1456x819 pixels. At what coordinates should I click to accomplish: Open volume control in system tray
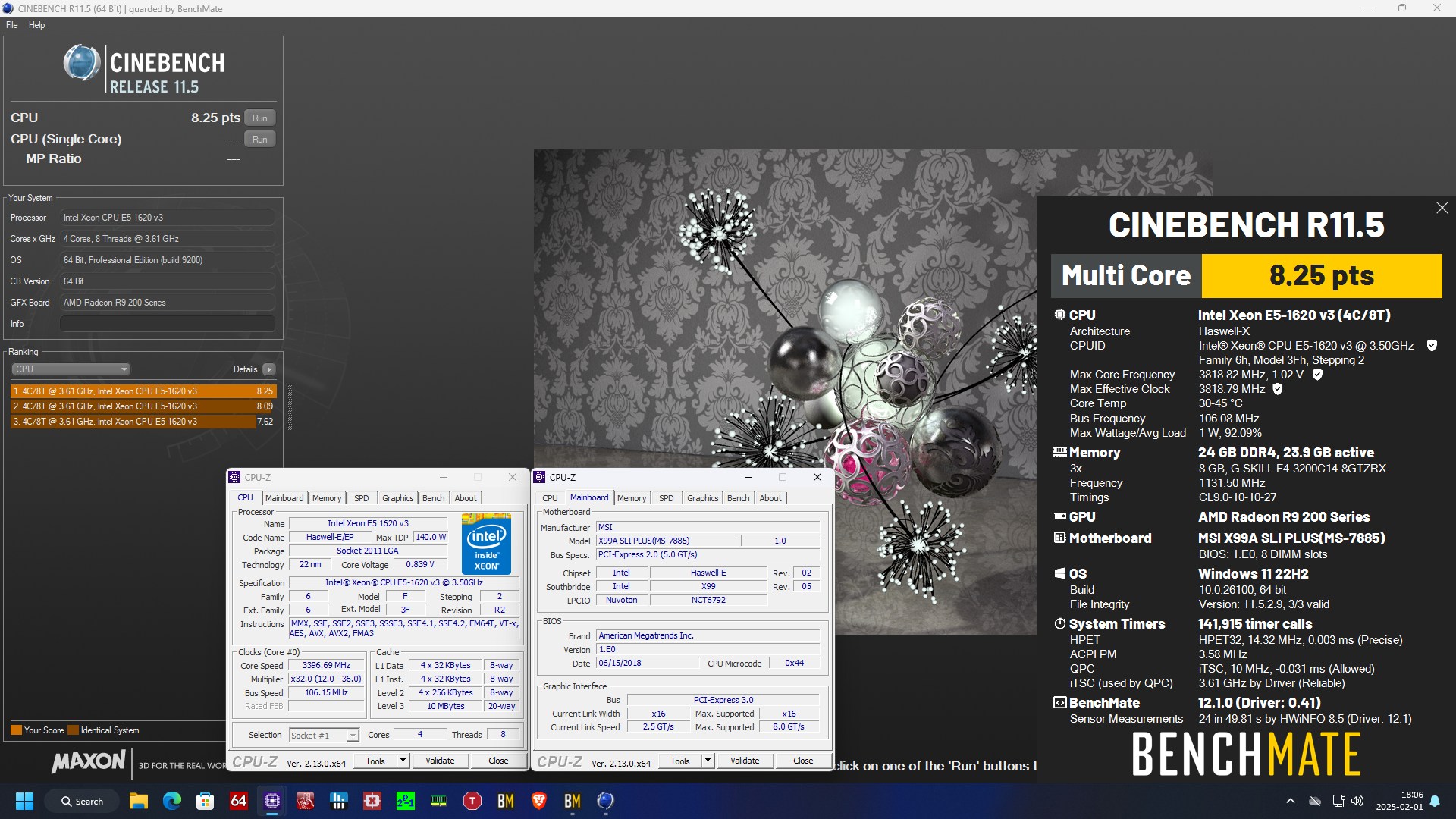pyautogui.click(x=1357, y=801)
